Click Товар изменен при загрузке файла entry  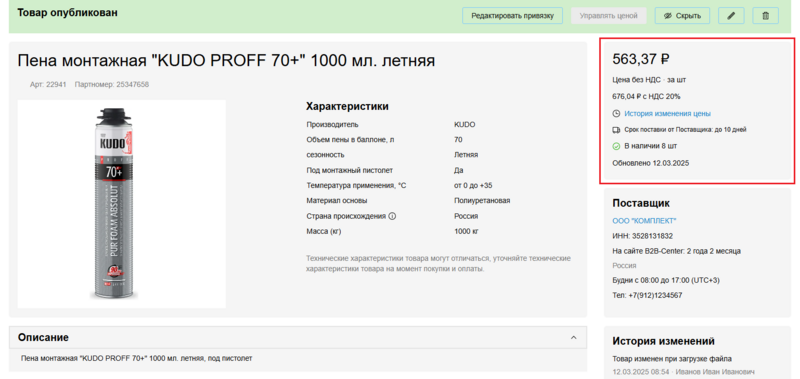click(x=672, y=359)
